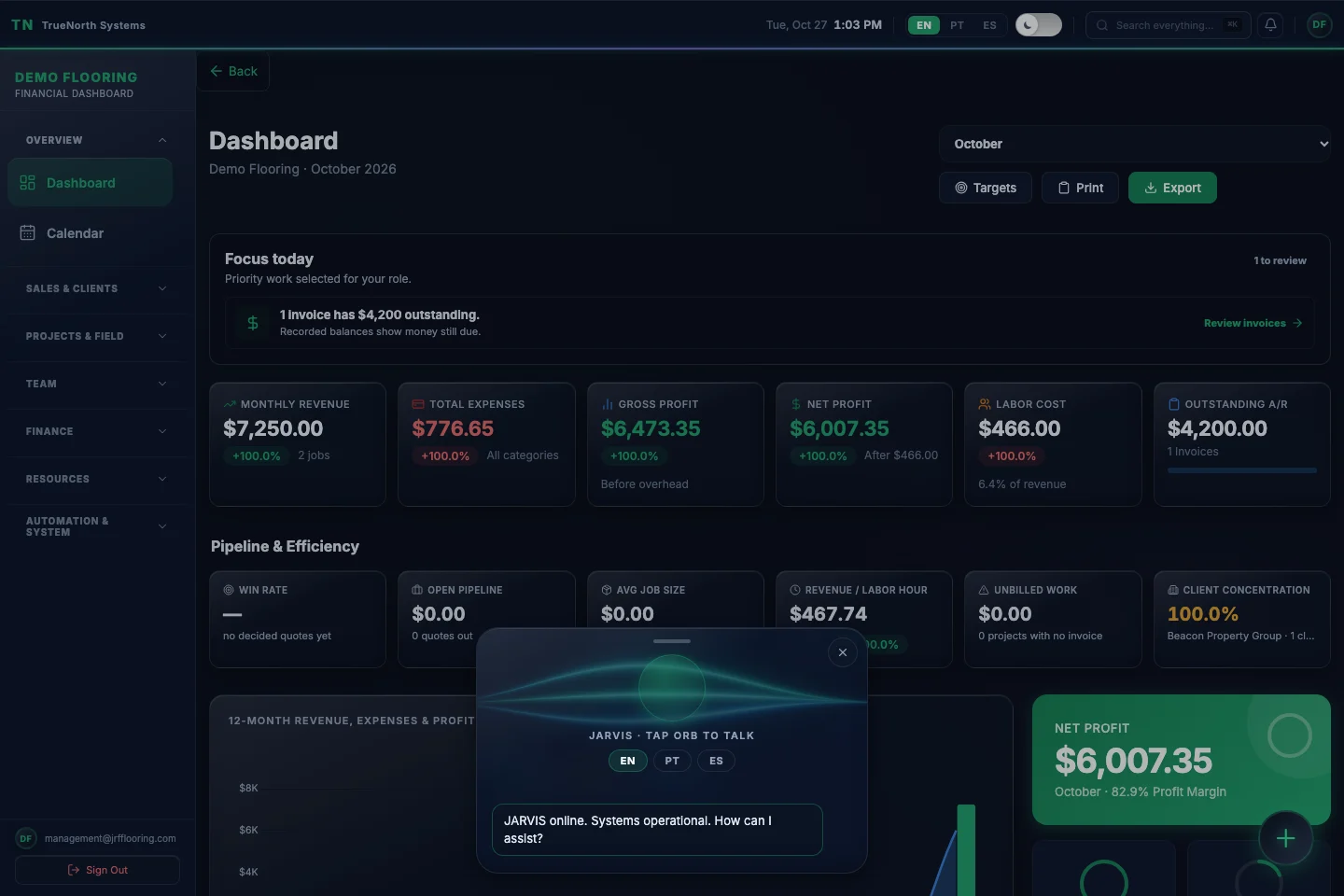Image resolution: width=1344 pixels, height=896 pixels.
Task: Open Dashboard in the sidebar
Action: 91,183
